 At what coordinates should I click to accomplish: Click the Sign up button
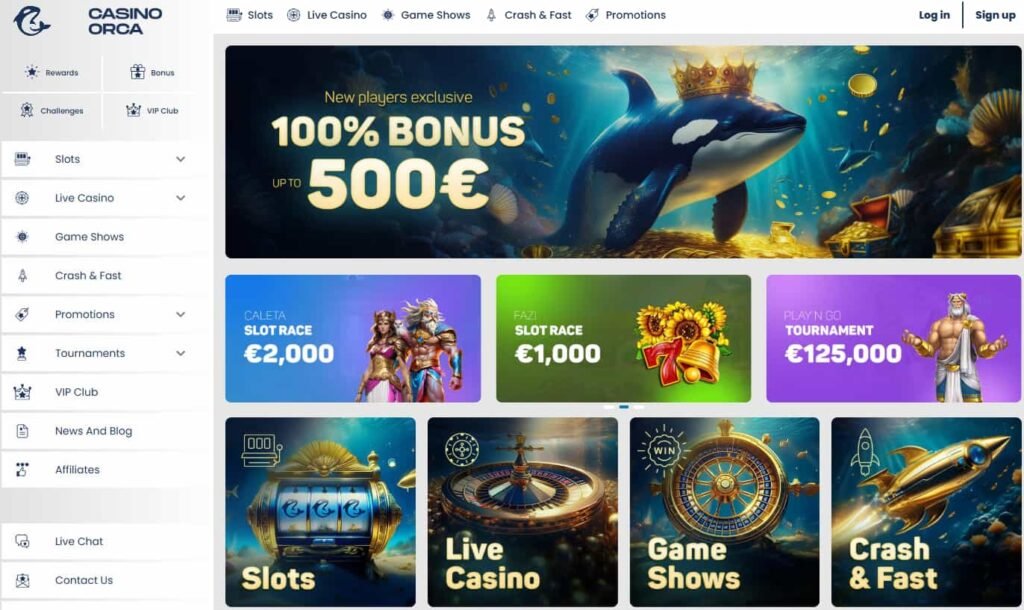tap(995, 15)
